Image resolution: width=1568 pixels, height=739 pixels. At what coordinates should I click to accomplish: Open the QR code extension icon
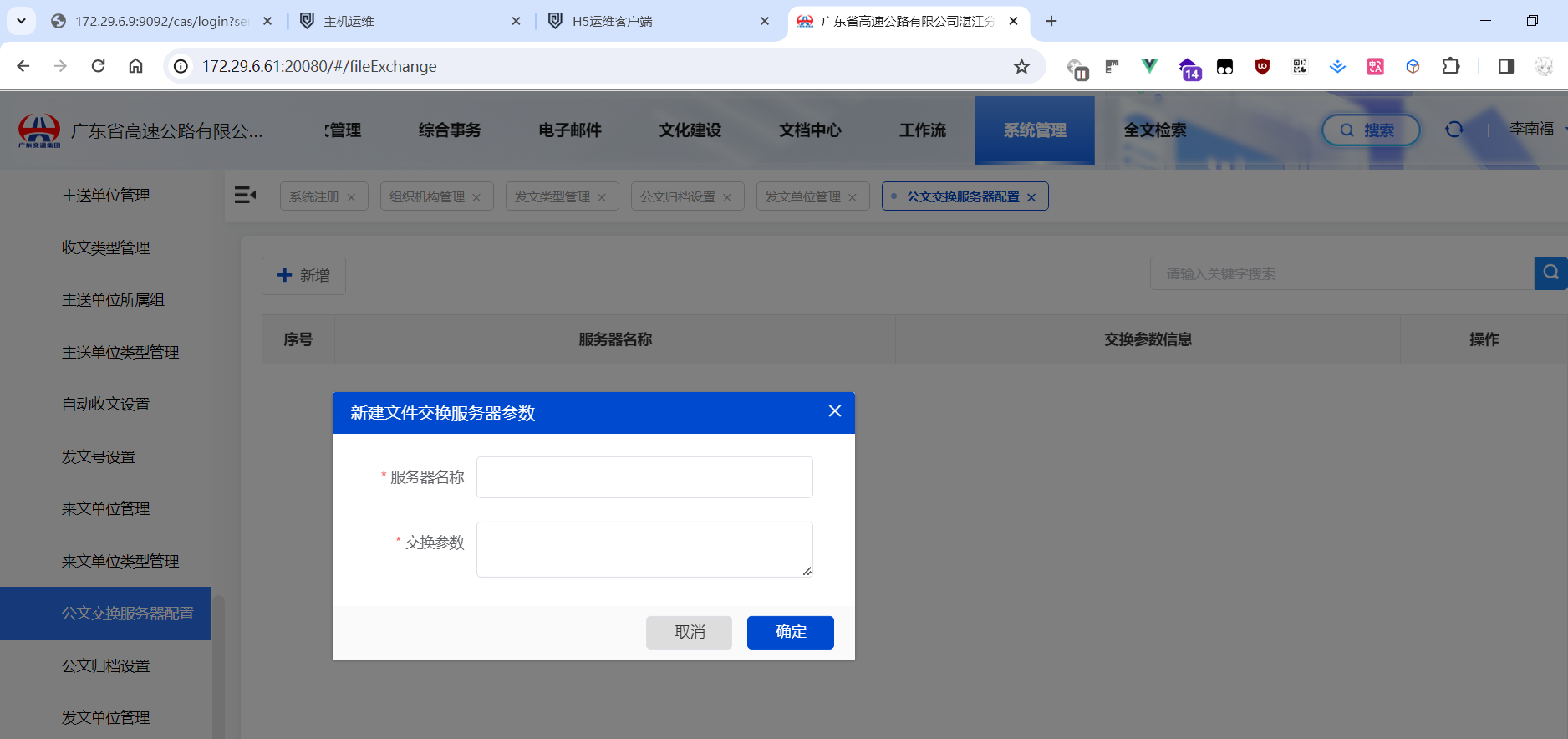[1300, 66]
